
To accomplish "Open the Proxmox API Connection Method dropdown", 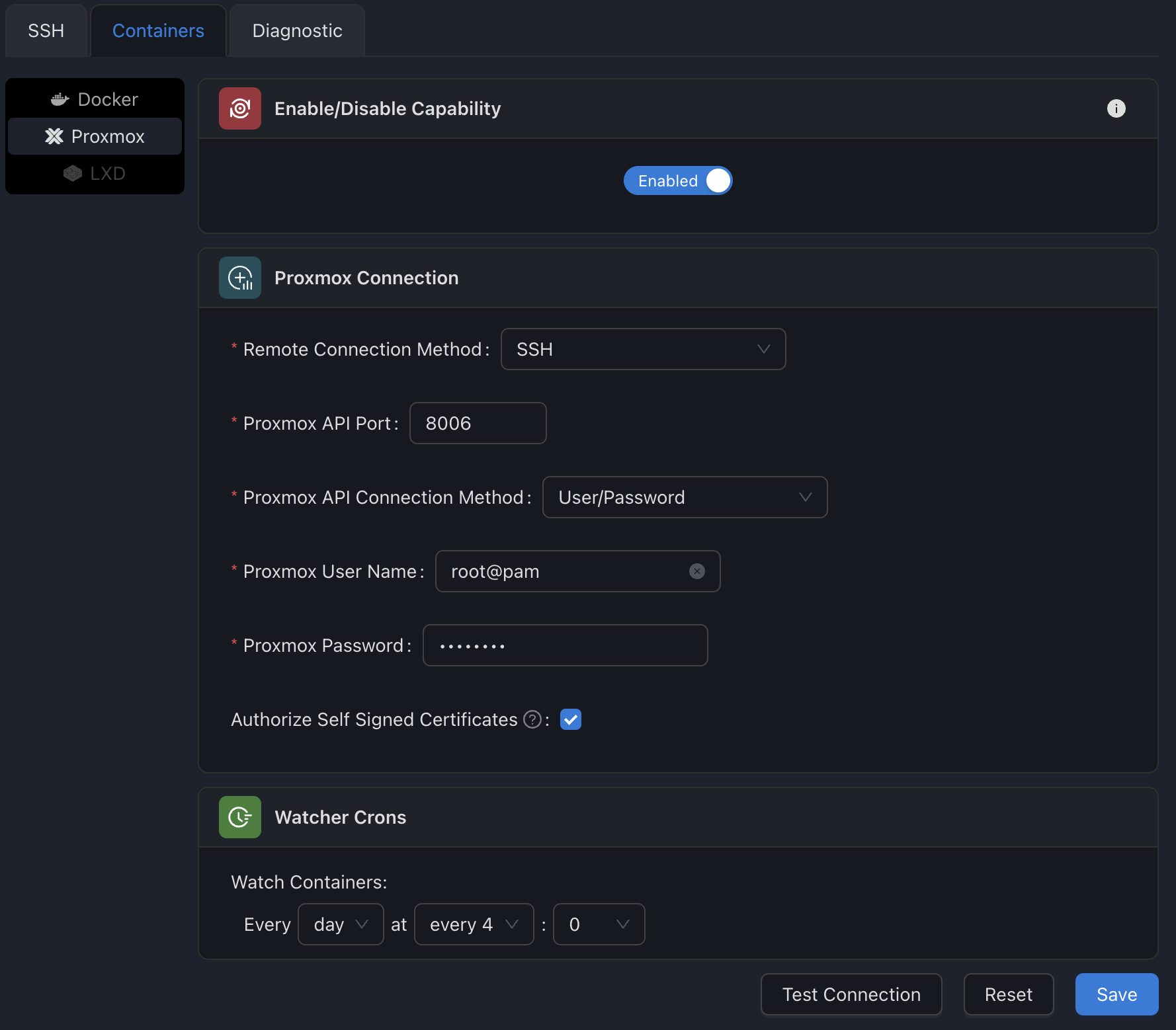I will (685, 497).
